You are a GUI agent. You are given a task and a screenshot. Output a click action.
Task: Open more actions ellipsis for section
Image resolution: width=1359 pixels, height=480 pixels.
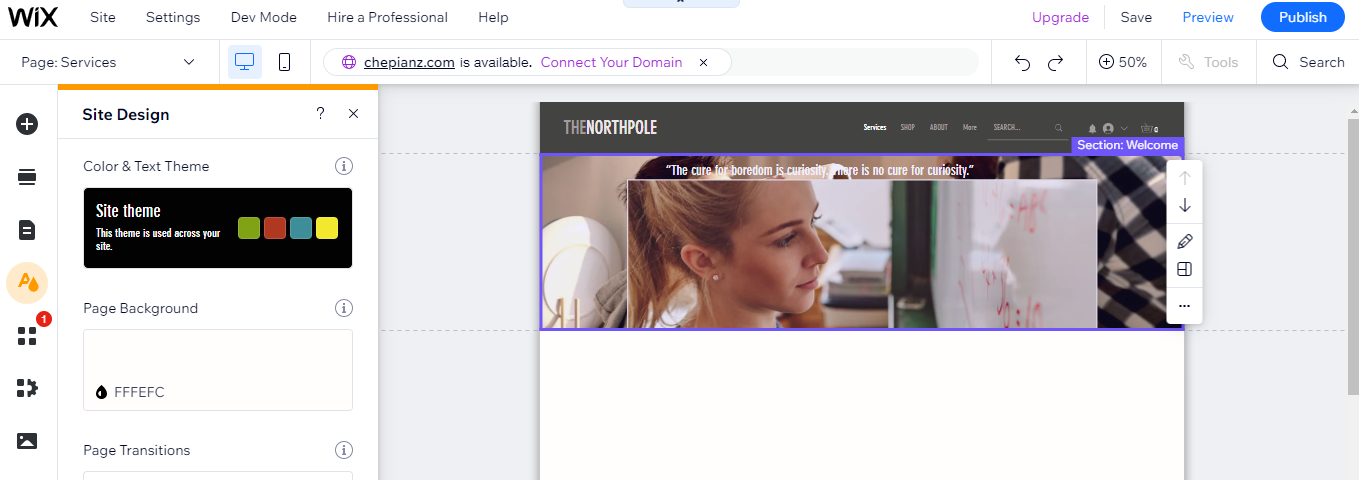(x=1185, y=306)
